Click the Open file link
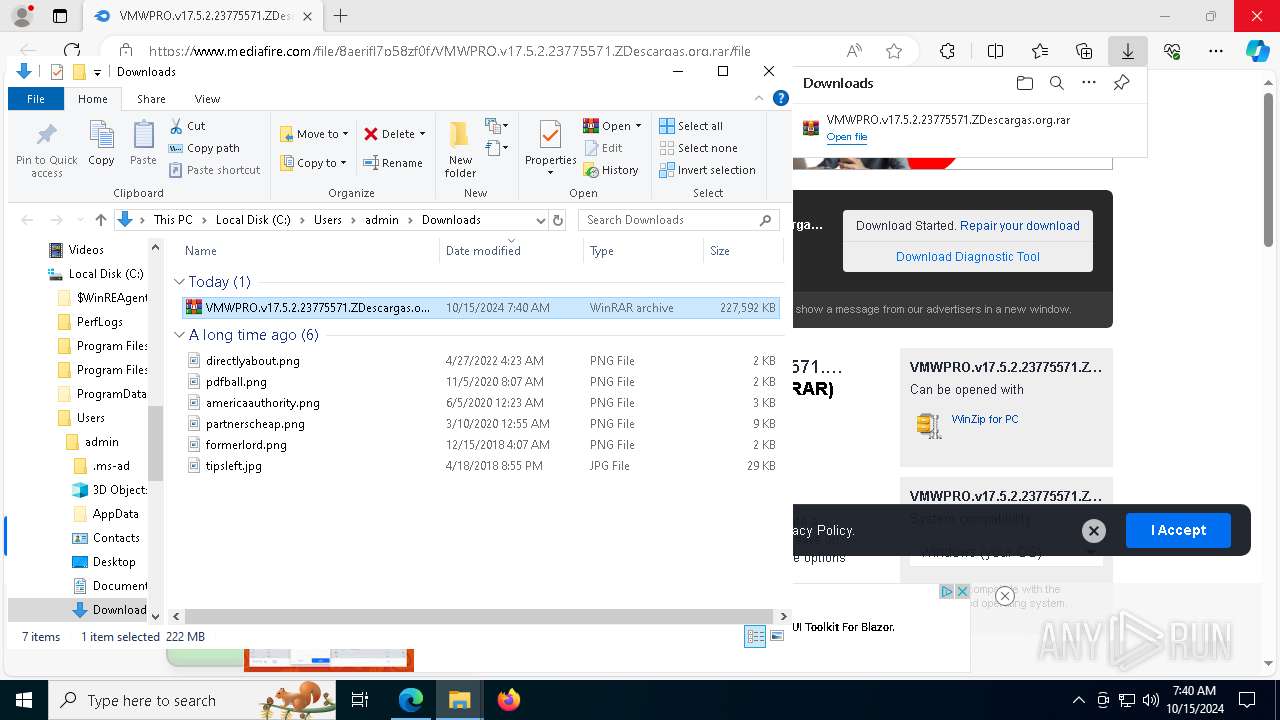The width and height of the screenshot is (1280, 720). pyautogui.click(x=847, y=137)
